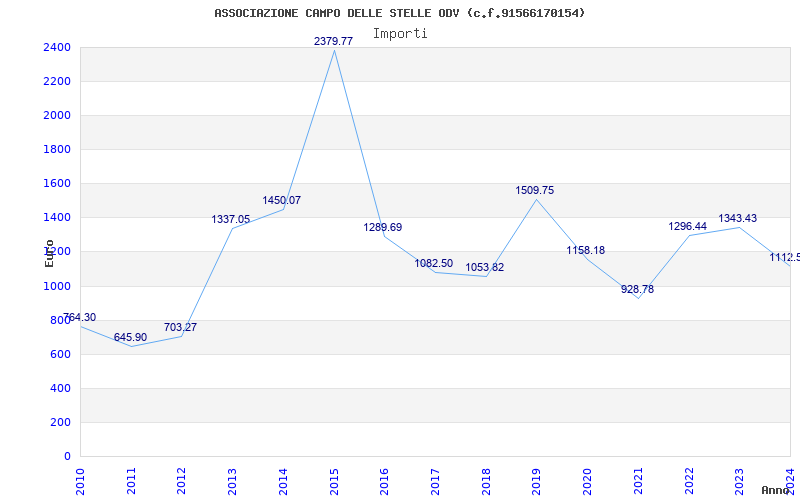
Task: Select data label 1289.69
Action: point(383,227)
